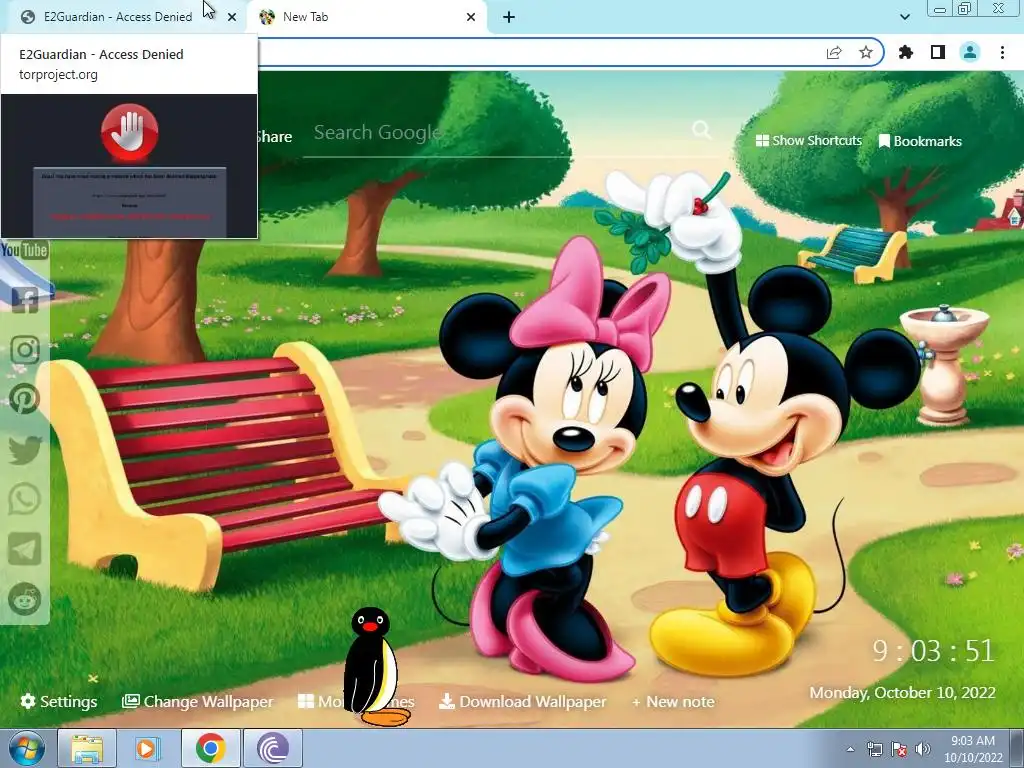The image size is (1024, 768).
Task: Open the purple spiral taskbar app
Action: tap(273, 748)
